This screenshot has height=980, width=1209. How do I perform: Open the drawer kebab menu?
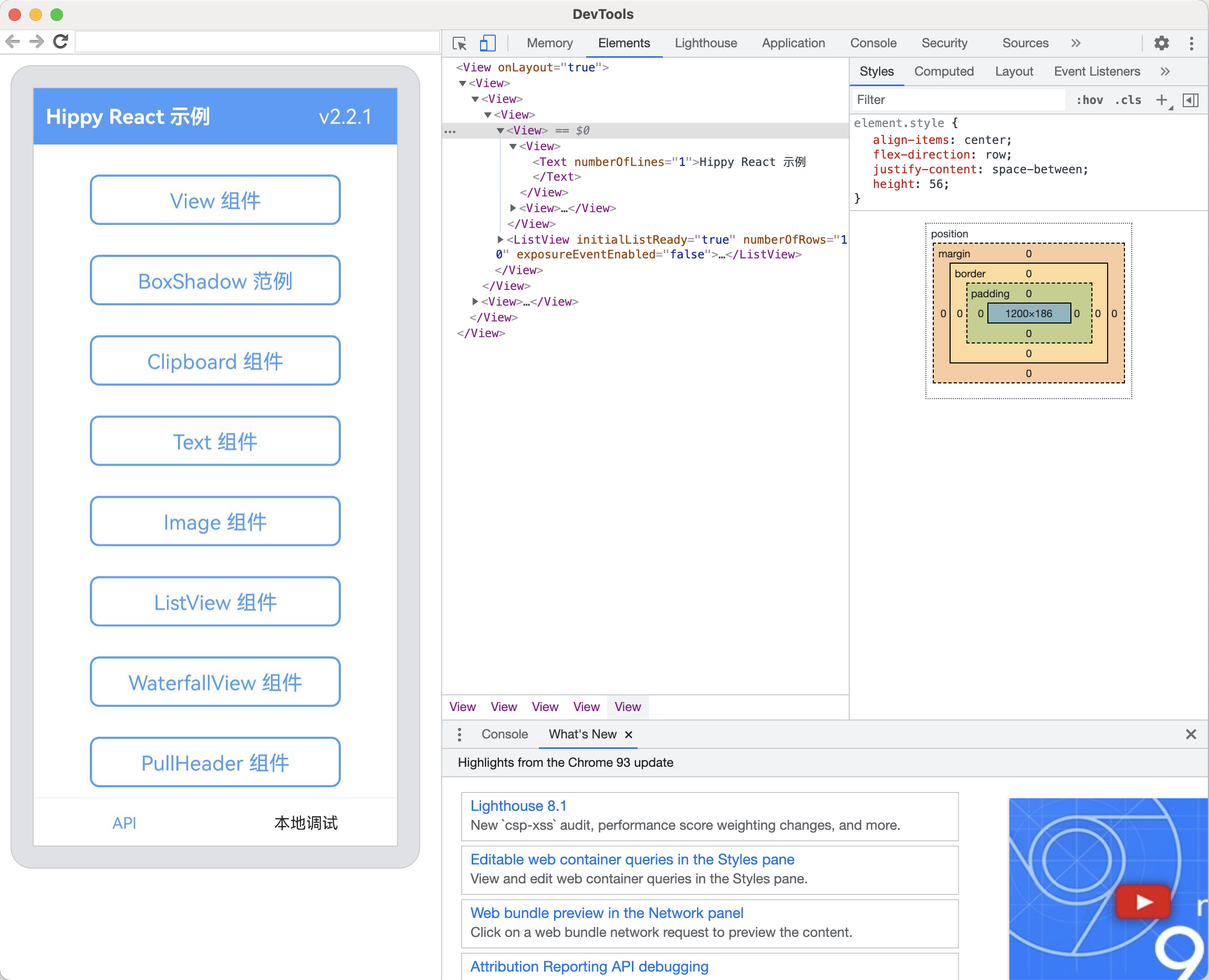pos(460,734)
